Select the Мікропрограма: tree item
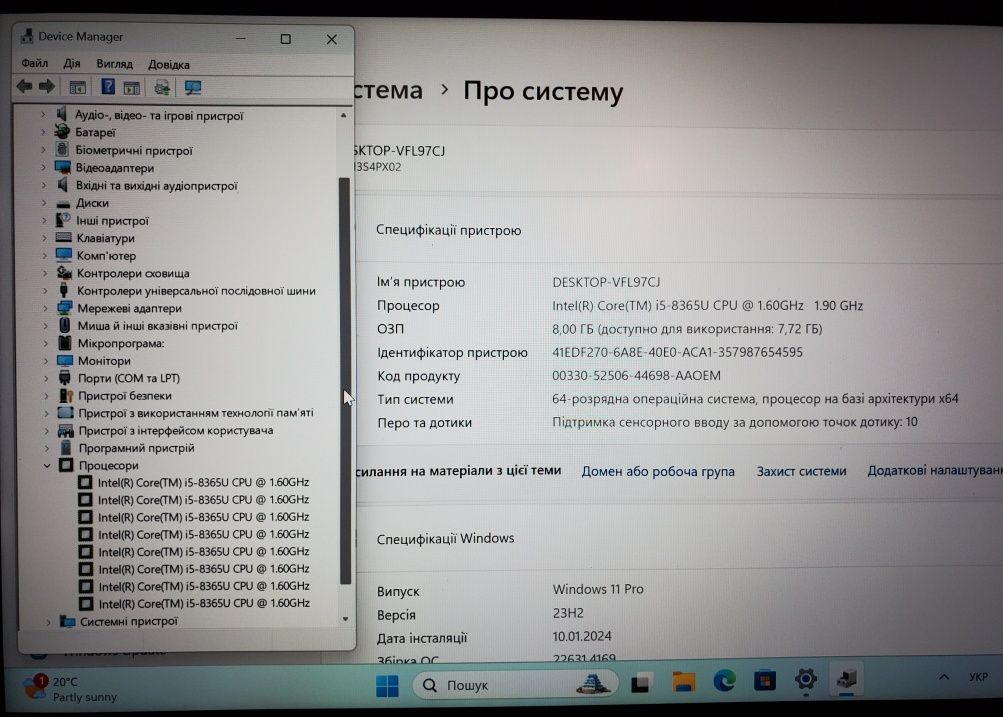Screen dimensions: 1003x717 (x=121, y=343)
